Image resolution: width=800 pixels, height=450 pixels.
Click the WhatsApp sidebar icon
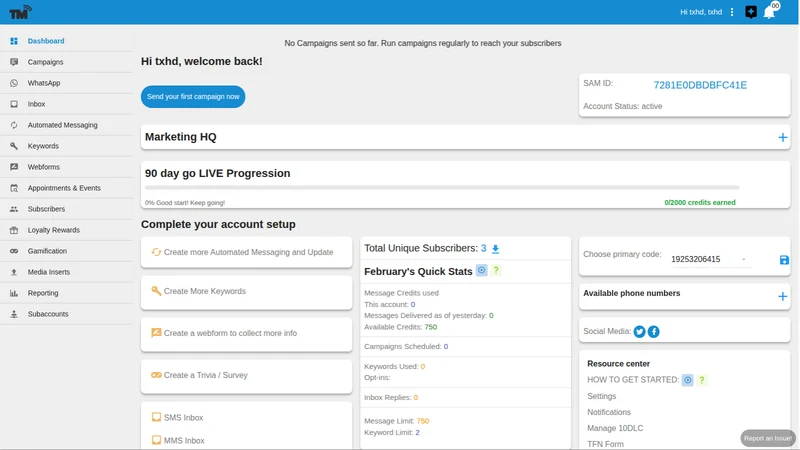[14, 83]
